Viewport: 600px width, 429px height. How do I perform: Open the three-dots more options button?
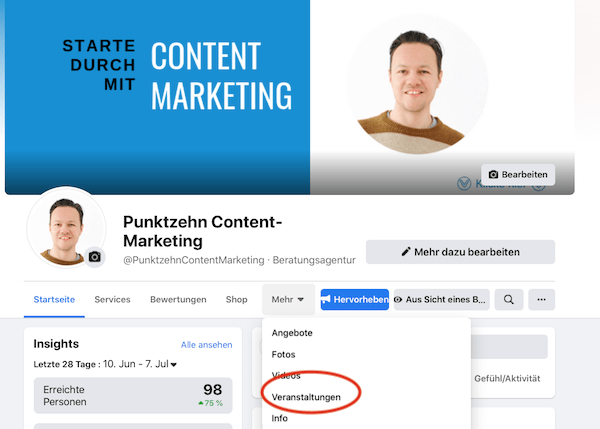(541, 299)
